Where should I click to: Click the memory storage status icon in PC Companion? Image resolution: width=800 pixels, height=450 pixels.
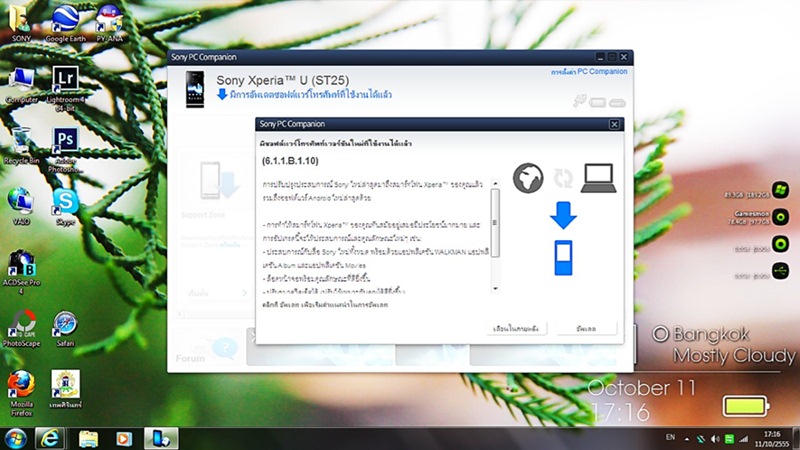point(617,104)
